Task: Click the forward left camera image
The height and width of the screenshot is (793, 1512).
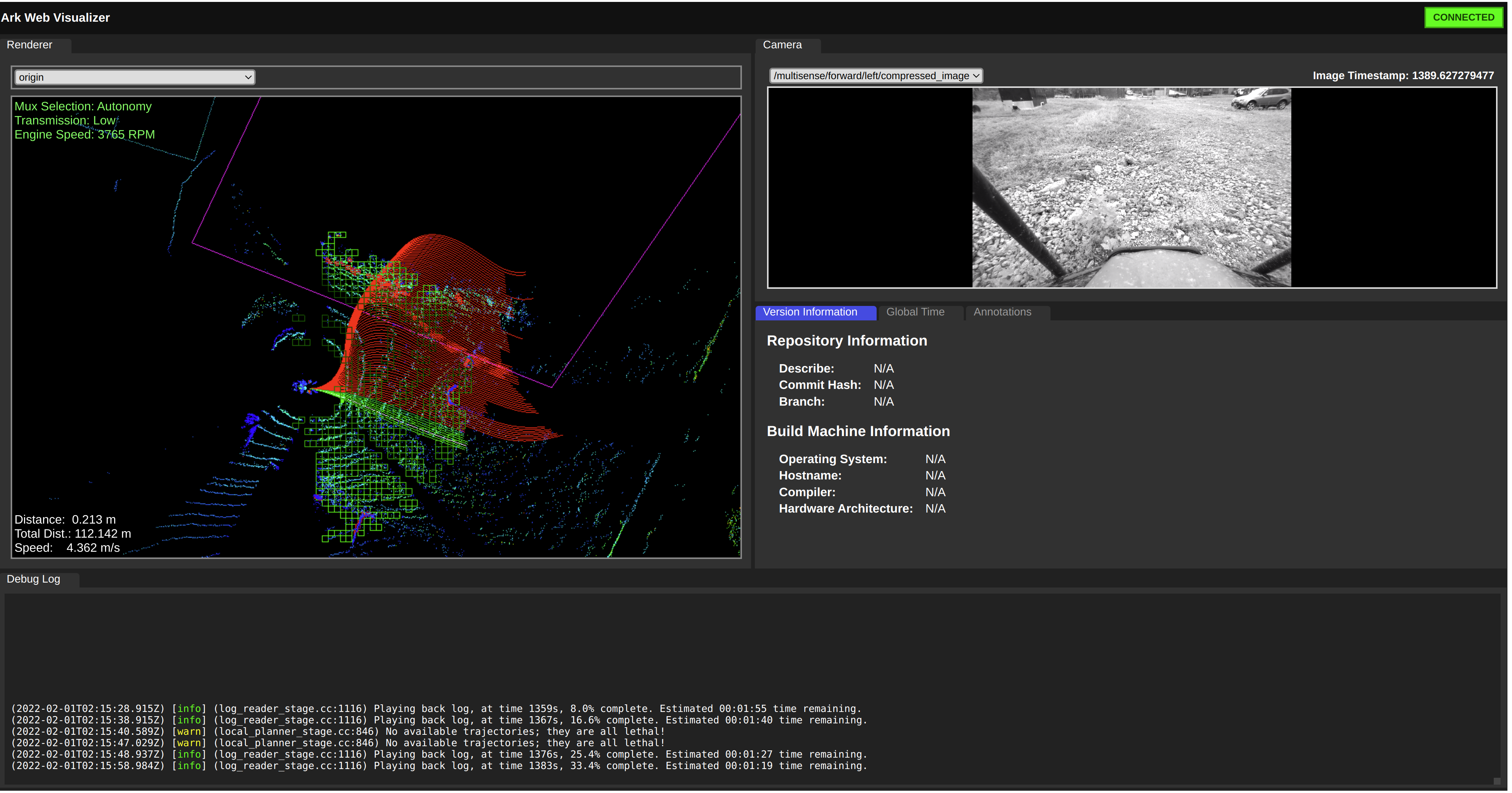Action: click(1131, 188)
